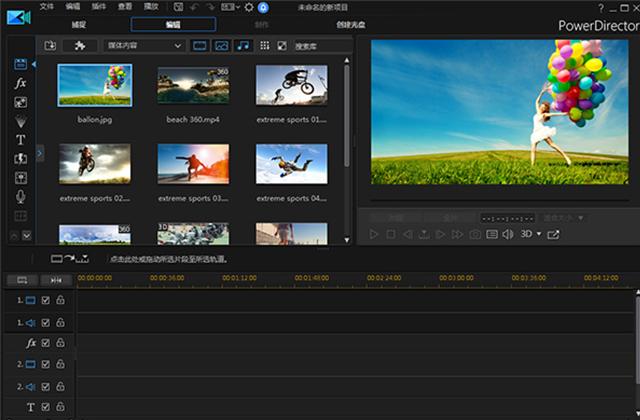Screen dimensions: 640x420
Task: Click the import media icon in library toolbar
Action: click(x=50, y=46)
